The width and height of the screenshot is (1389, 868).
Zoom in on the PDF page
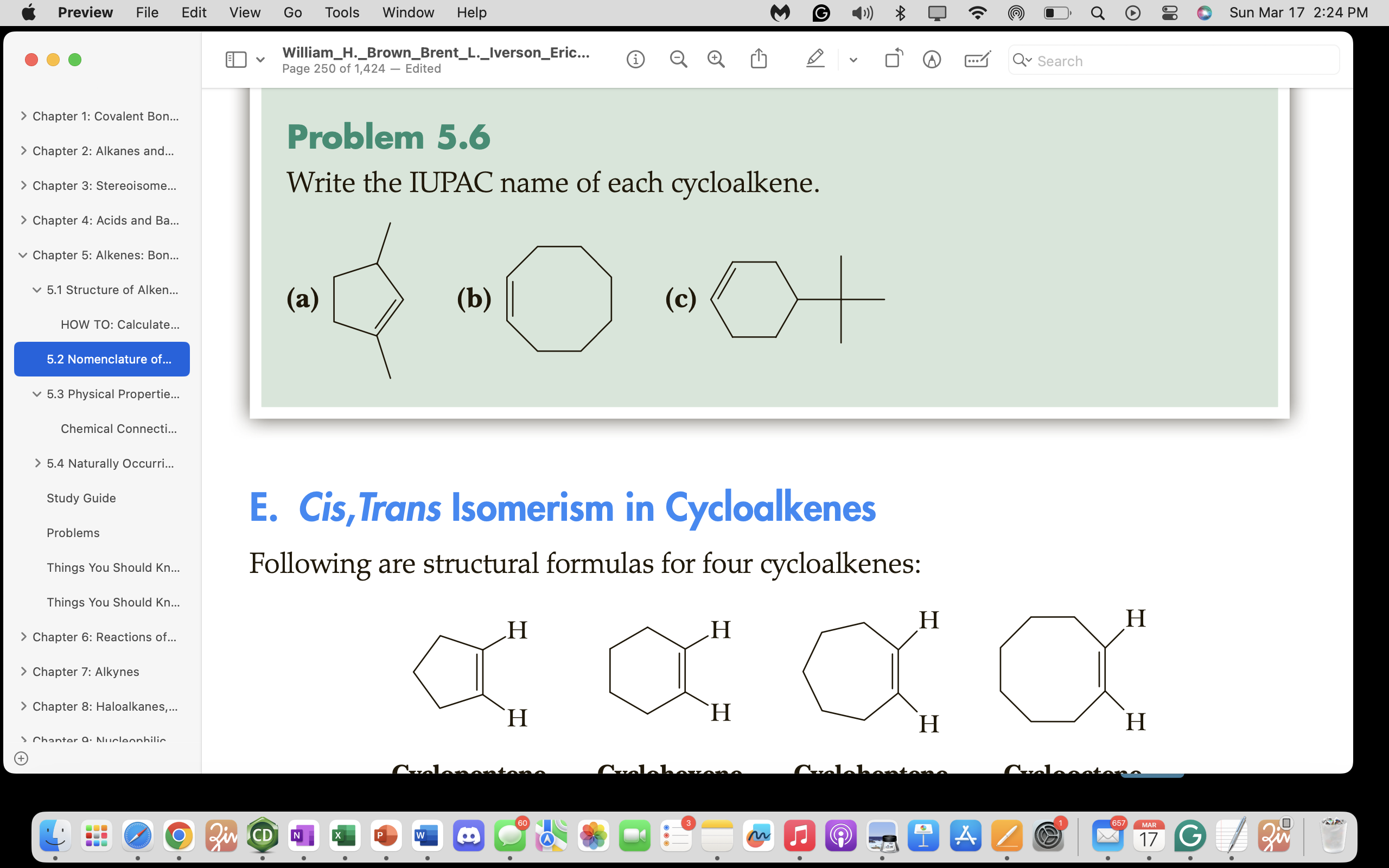click(715, 59)
